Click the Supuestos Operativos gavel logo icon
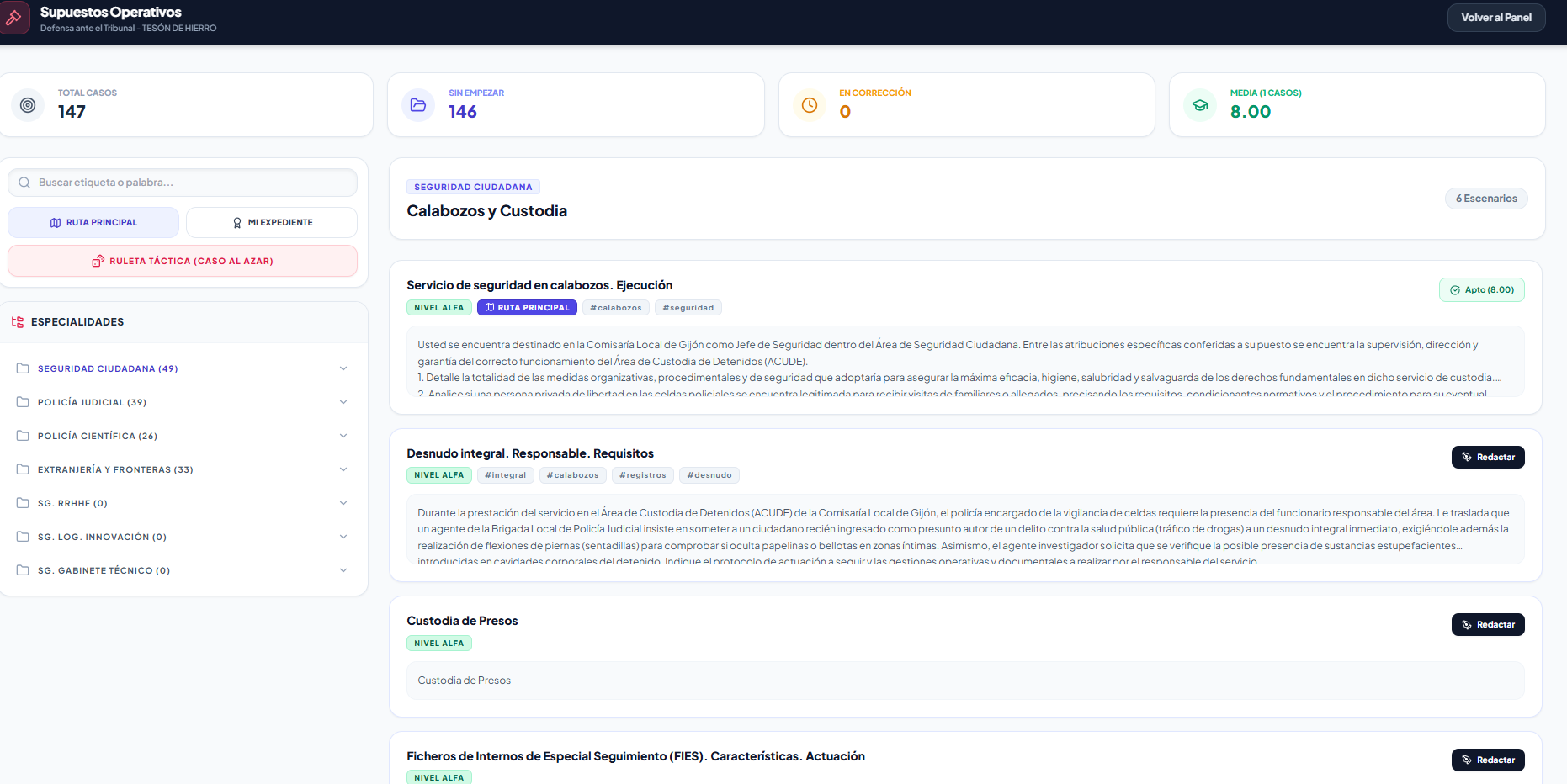This screenshot has height=784, width=1567. [13, 18]
